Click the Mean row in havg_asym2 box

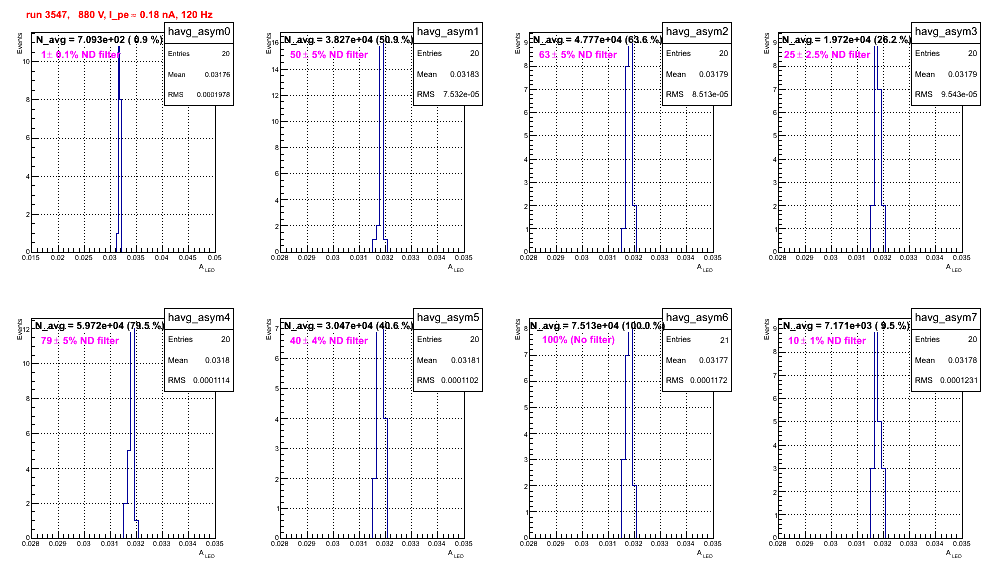(697, 74)
